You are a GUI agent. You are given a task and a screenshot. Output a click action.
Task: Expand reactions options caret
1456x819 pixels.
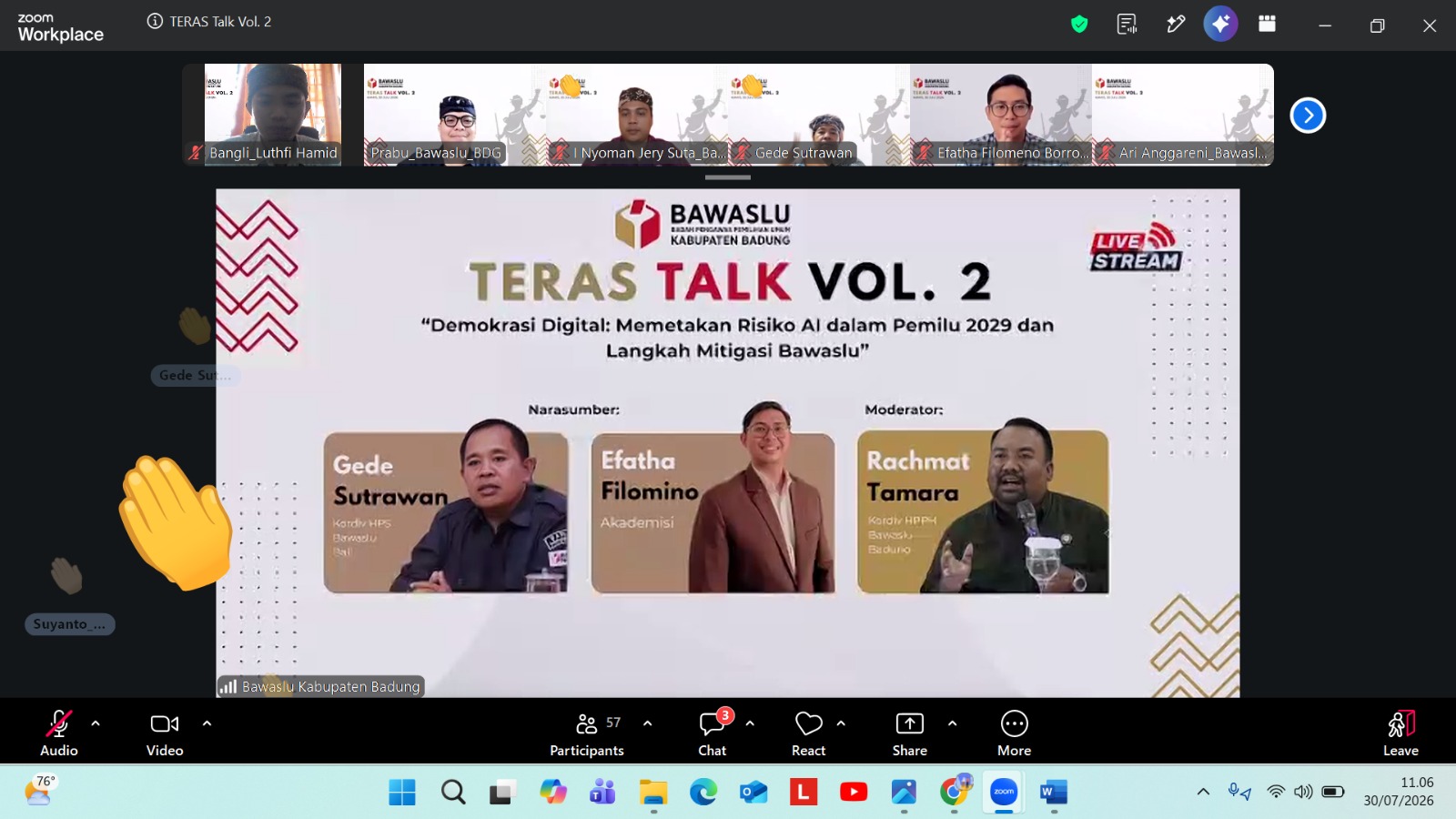841,723
